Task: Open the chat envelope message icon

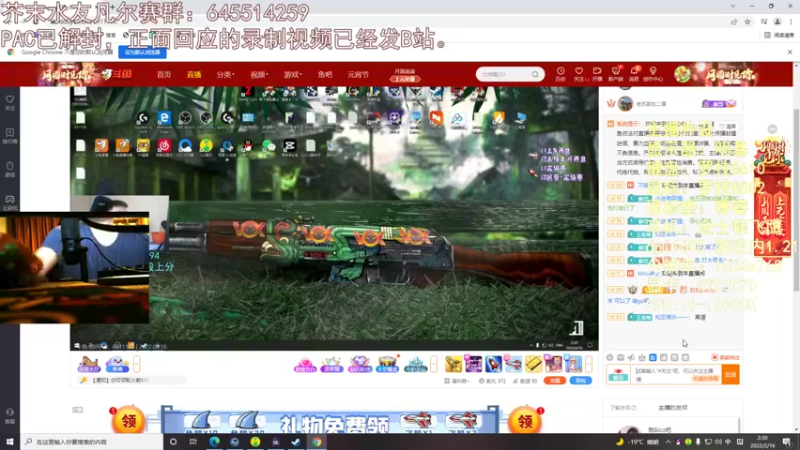Action: (x=620, y=358)
